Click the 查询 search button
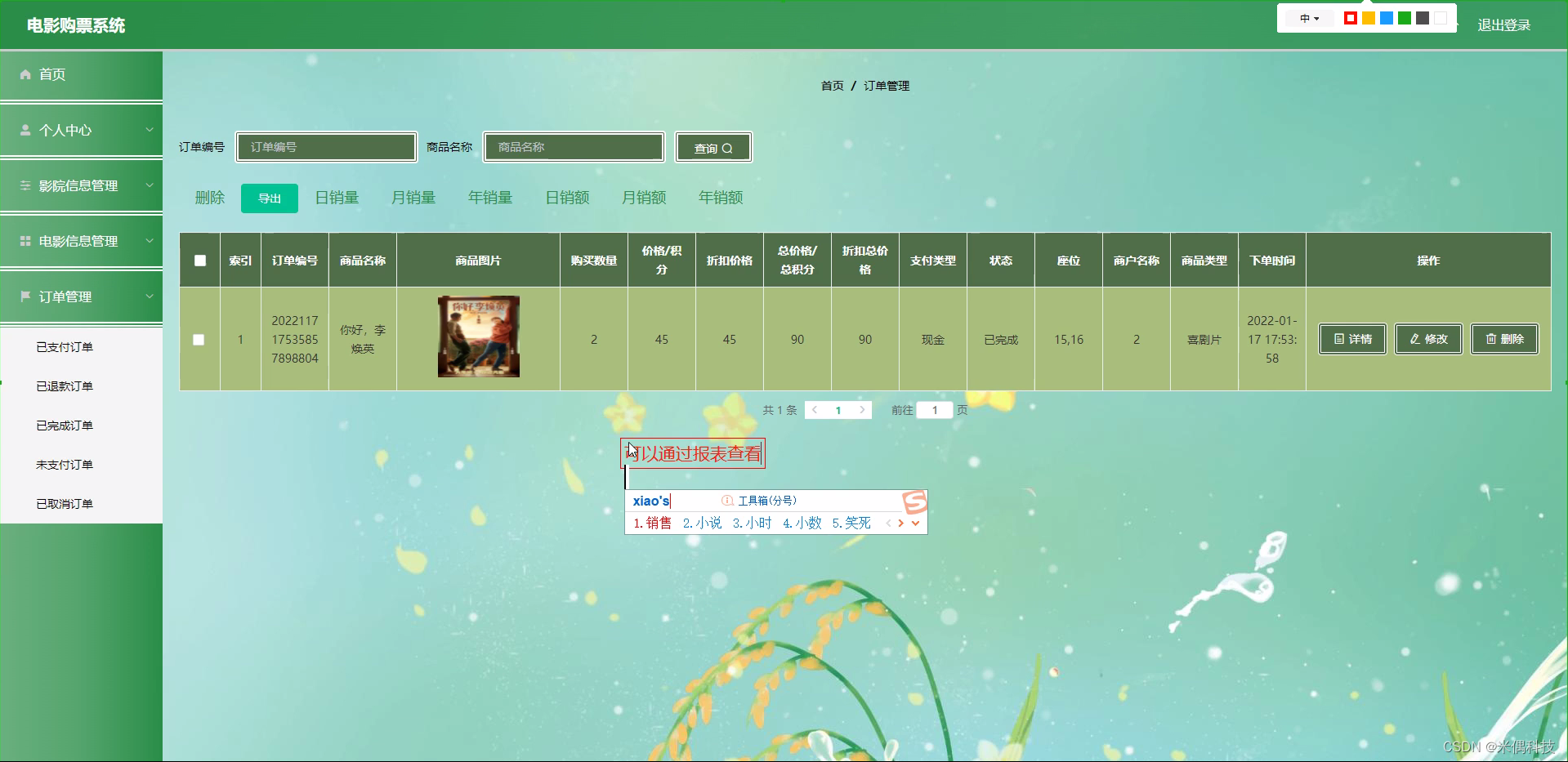The height and width of the screenshot is (762, 1568). [x=713, y=148]
